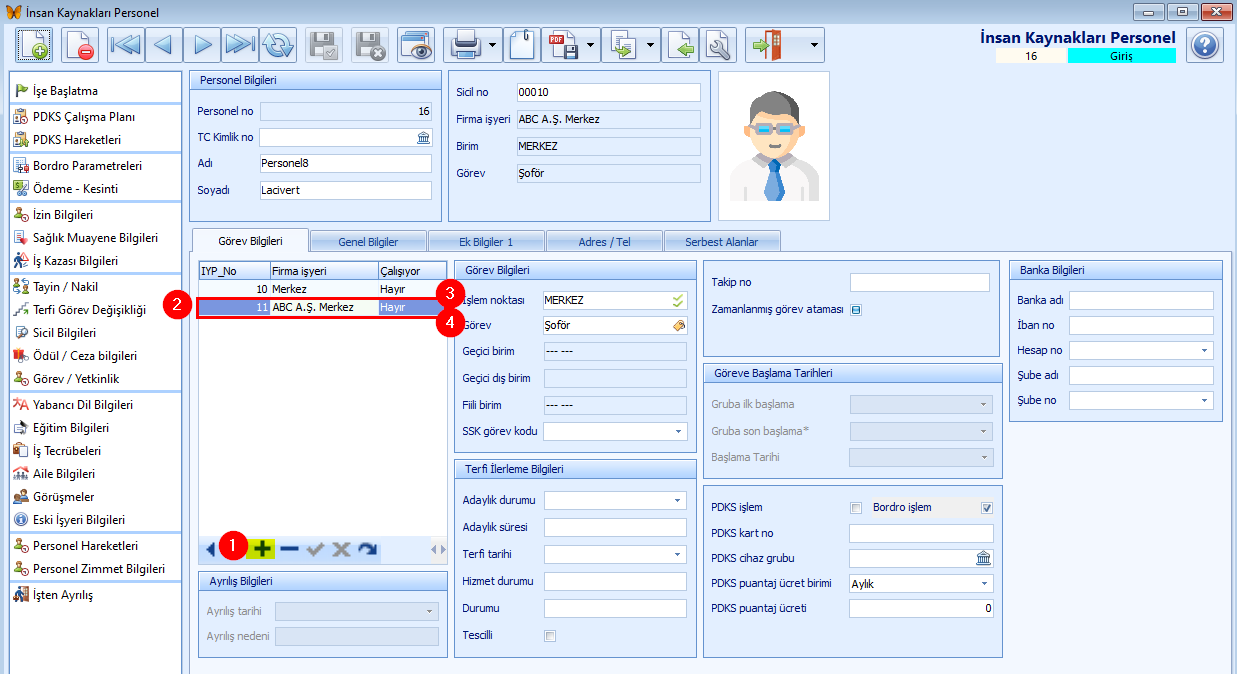Go to the previous record
Image resolution: width=1237 pixels, height=674 pixels.
[164, 45]
